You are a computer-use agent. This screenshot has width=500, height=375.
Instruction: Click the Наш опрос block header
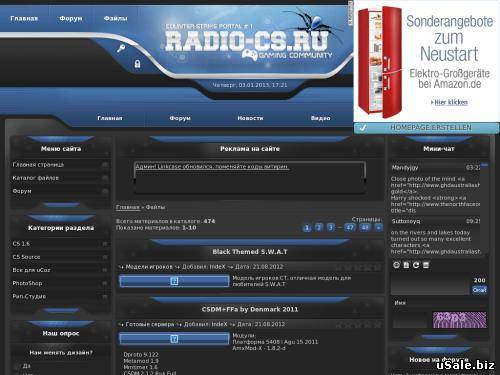[x=61, y=333]
